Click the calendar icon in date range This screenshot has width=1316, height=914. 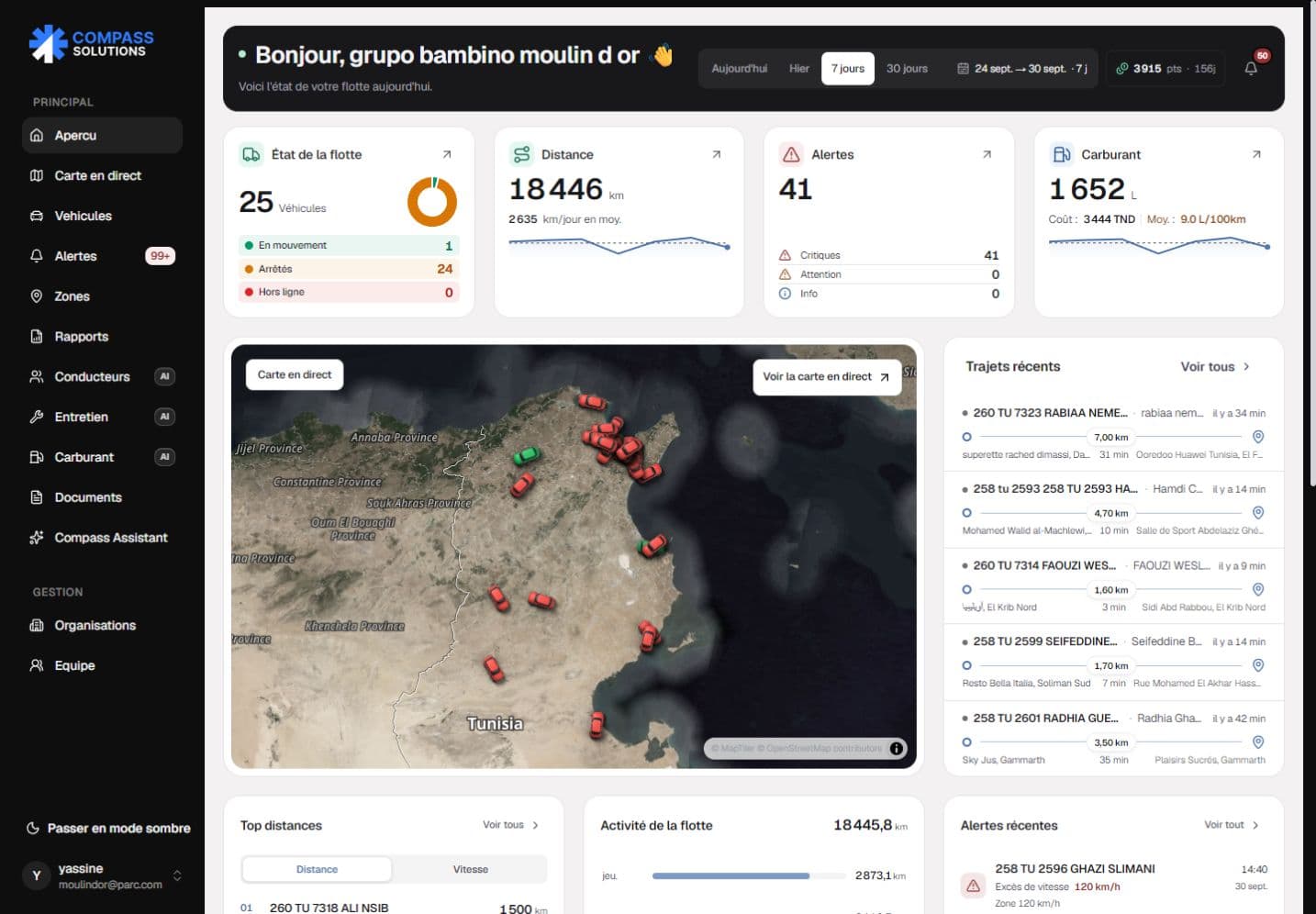(x=963, y=69)
